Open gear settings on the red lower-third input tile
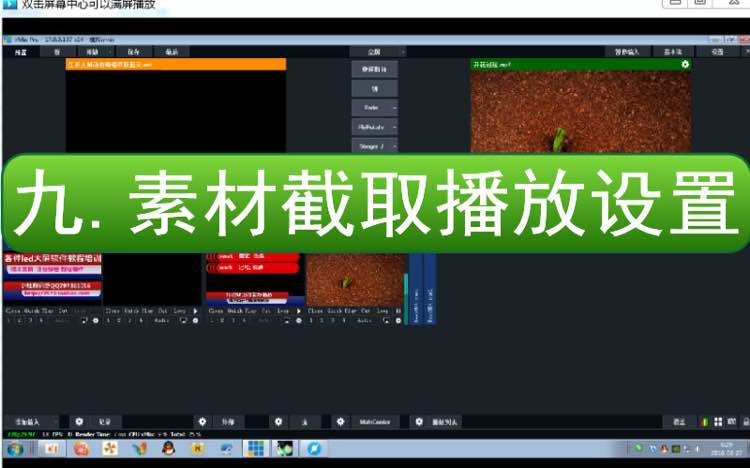Image resolution: width=750 pixels, height=468 pixels. click(x=298, y=321)
